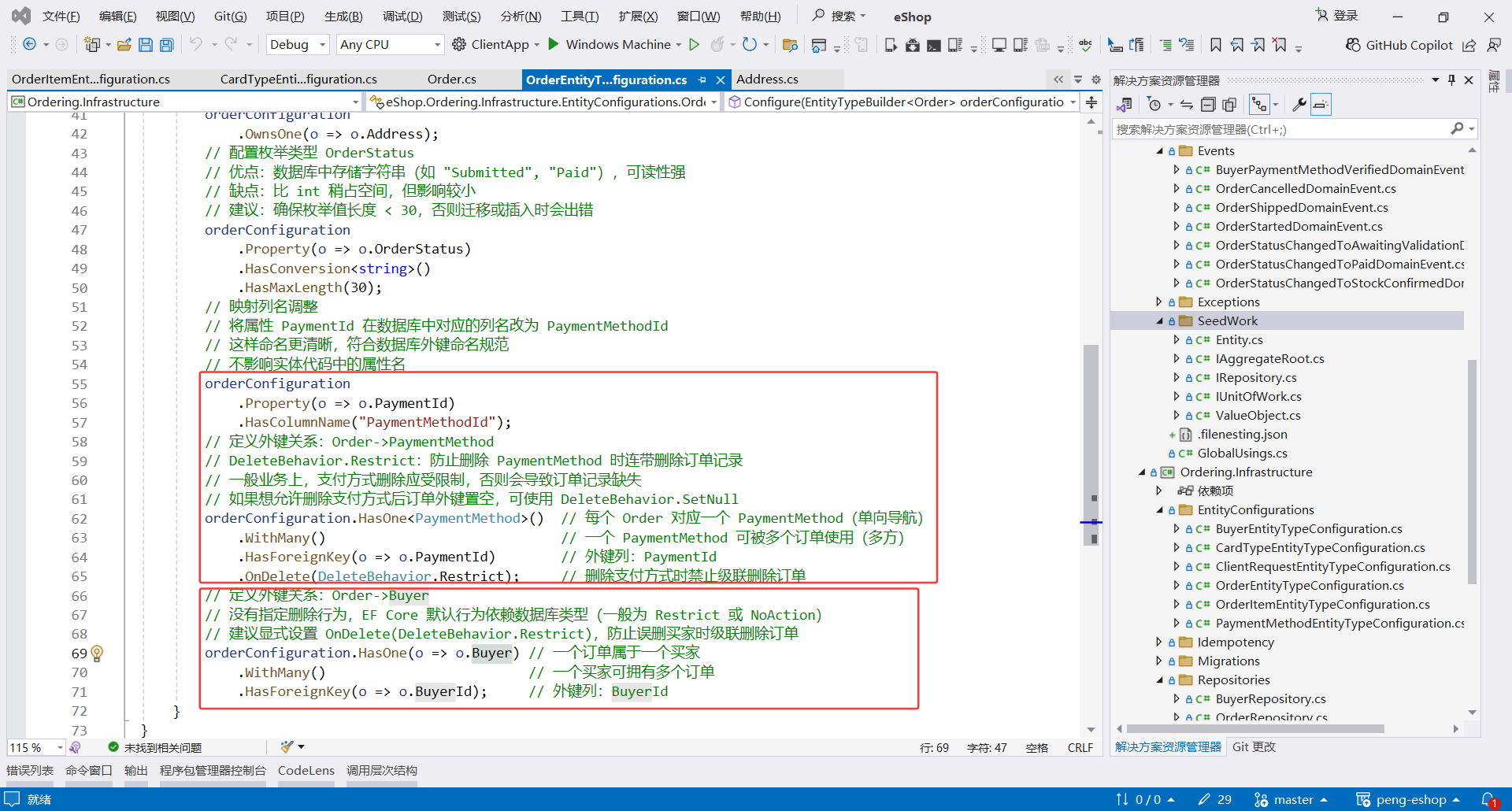1512x811 pixels.
Task: Toggle a bookmark on the current line
Action: coord(1216,45)
